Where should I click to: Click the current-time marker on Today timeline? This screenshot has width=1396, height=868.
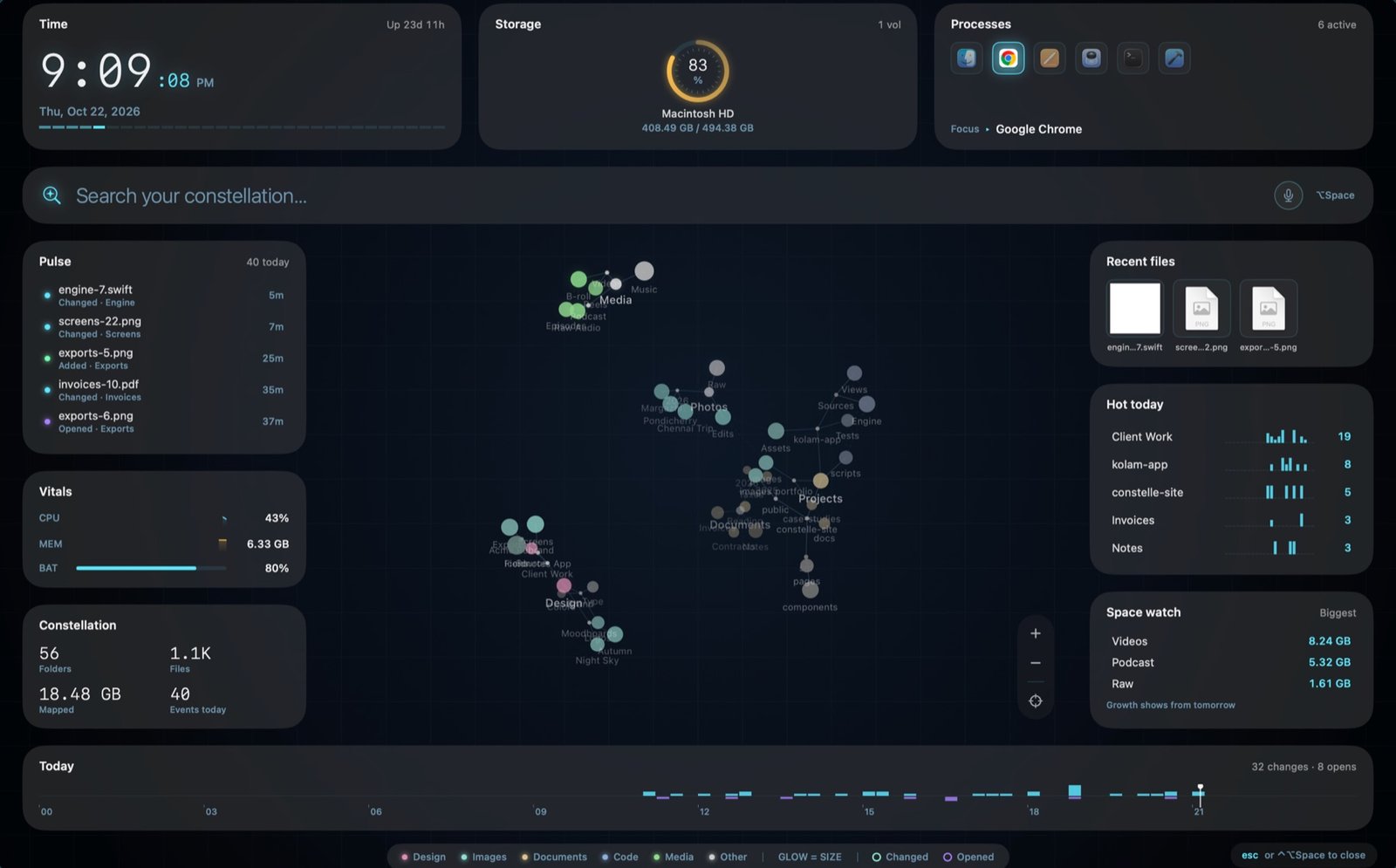point(1200,794)
